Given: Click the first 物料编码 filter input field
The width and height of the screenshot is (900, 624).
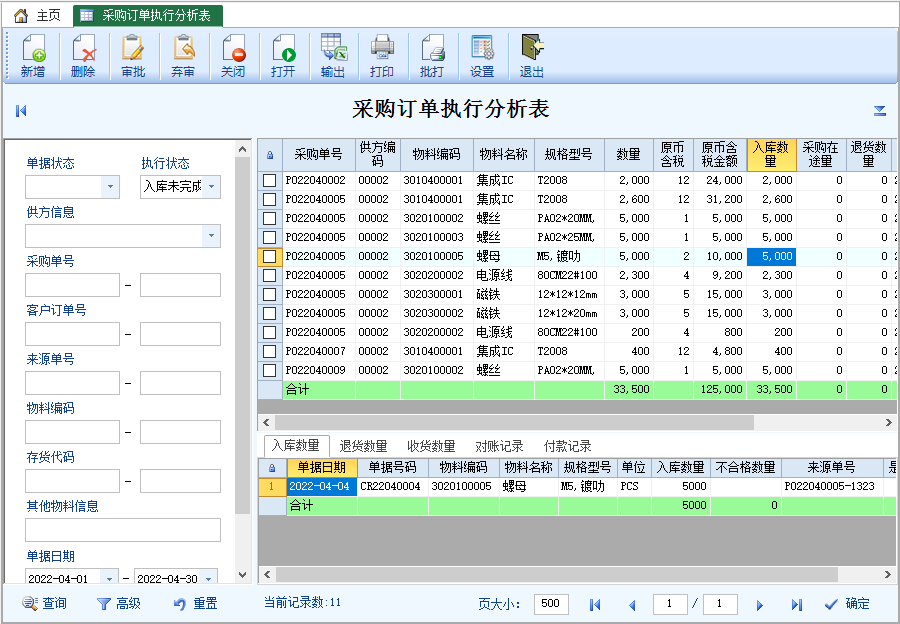Looking at the screenshot, I should tap(72, 432).
